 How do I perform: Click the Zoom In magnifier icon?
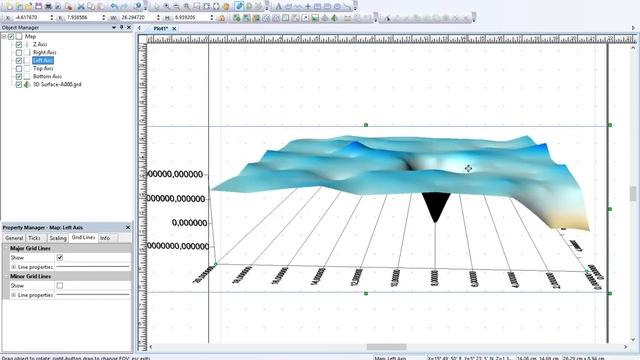167,6
